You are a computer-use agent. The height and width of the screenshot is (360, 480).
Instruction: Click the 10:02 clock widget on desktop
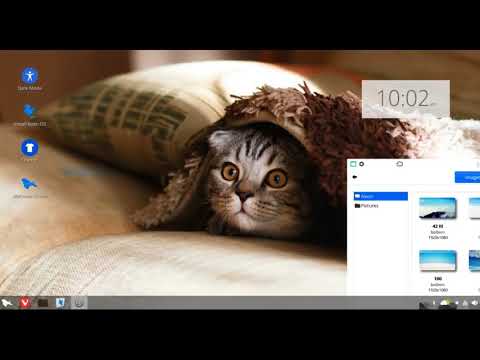pyautogui.click(x=406, y=99)
